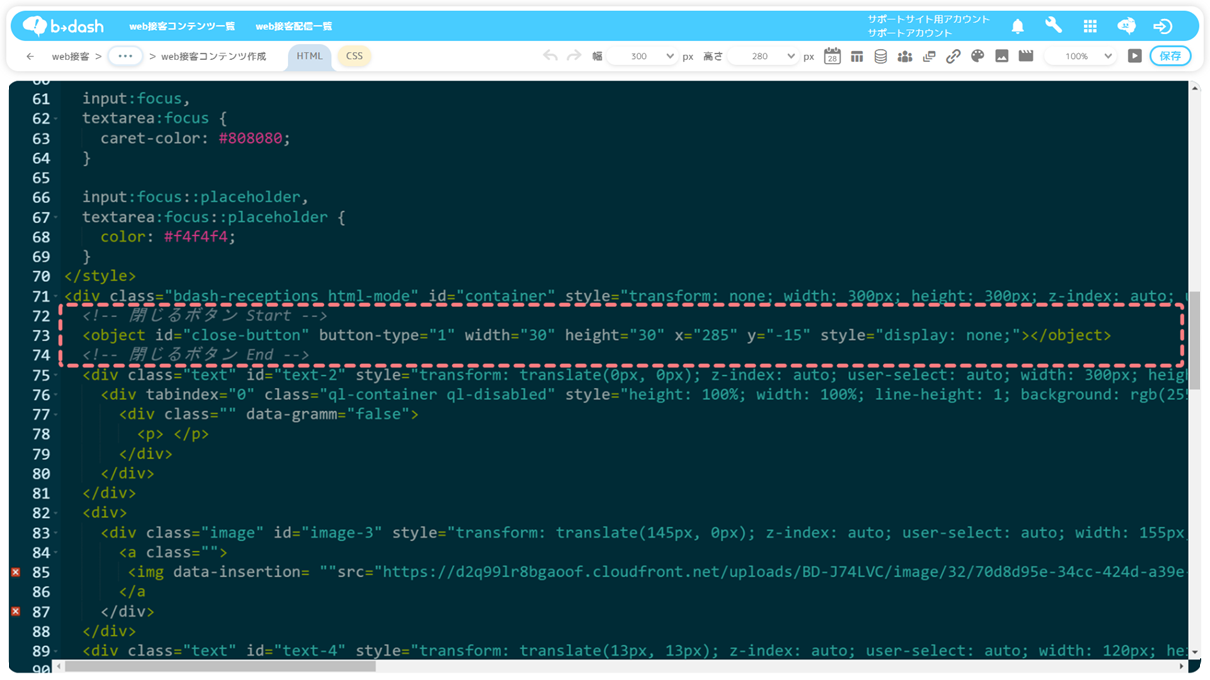Open the height (高さ) dropdown

point(763,56)
